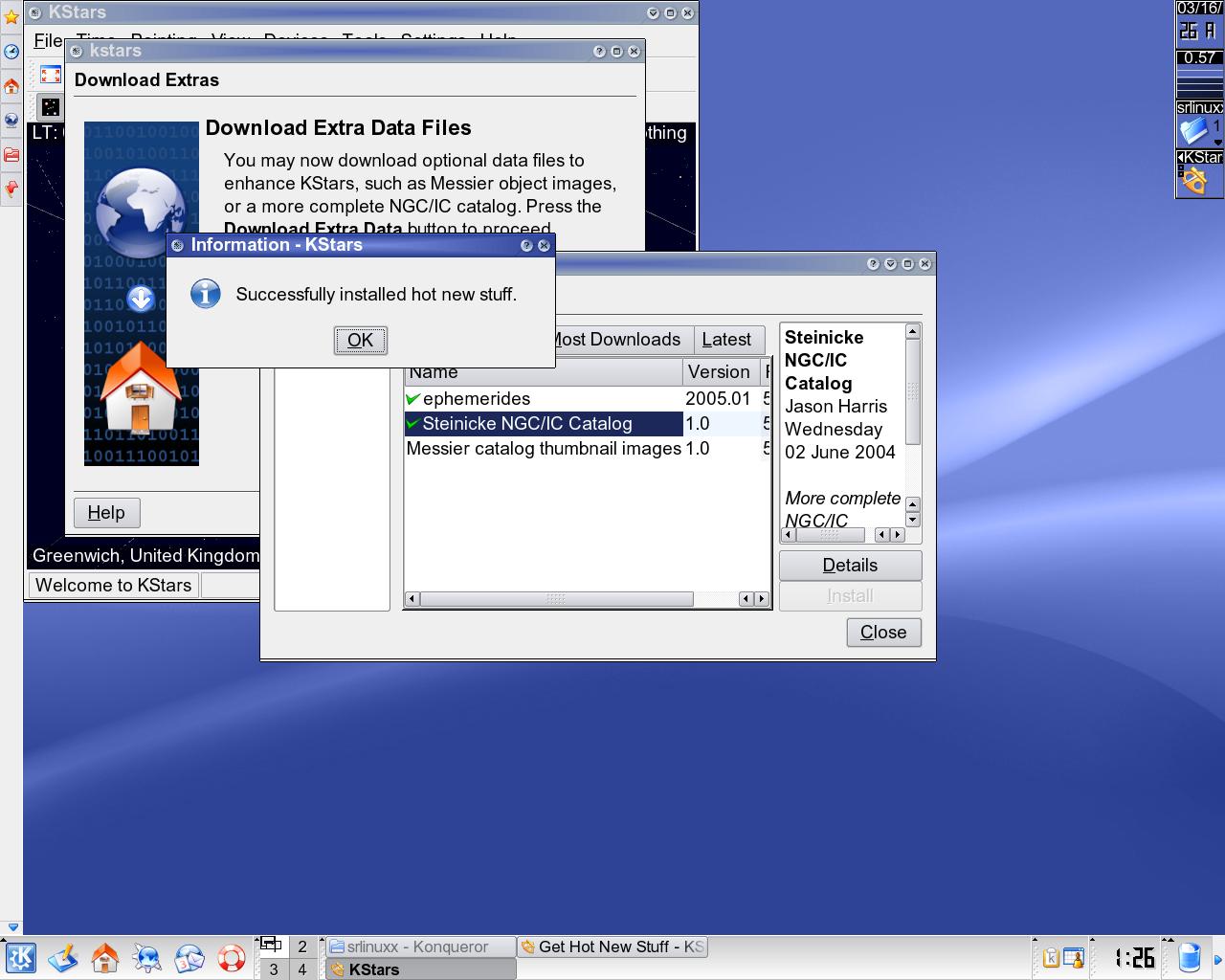The height and width of the screenshot is (980, 1225).
Task: Switch to KStars taskbar entry
Action: click(420, 969)
